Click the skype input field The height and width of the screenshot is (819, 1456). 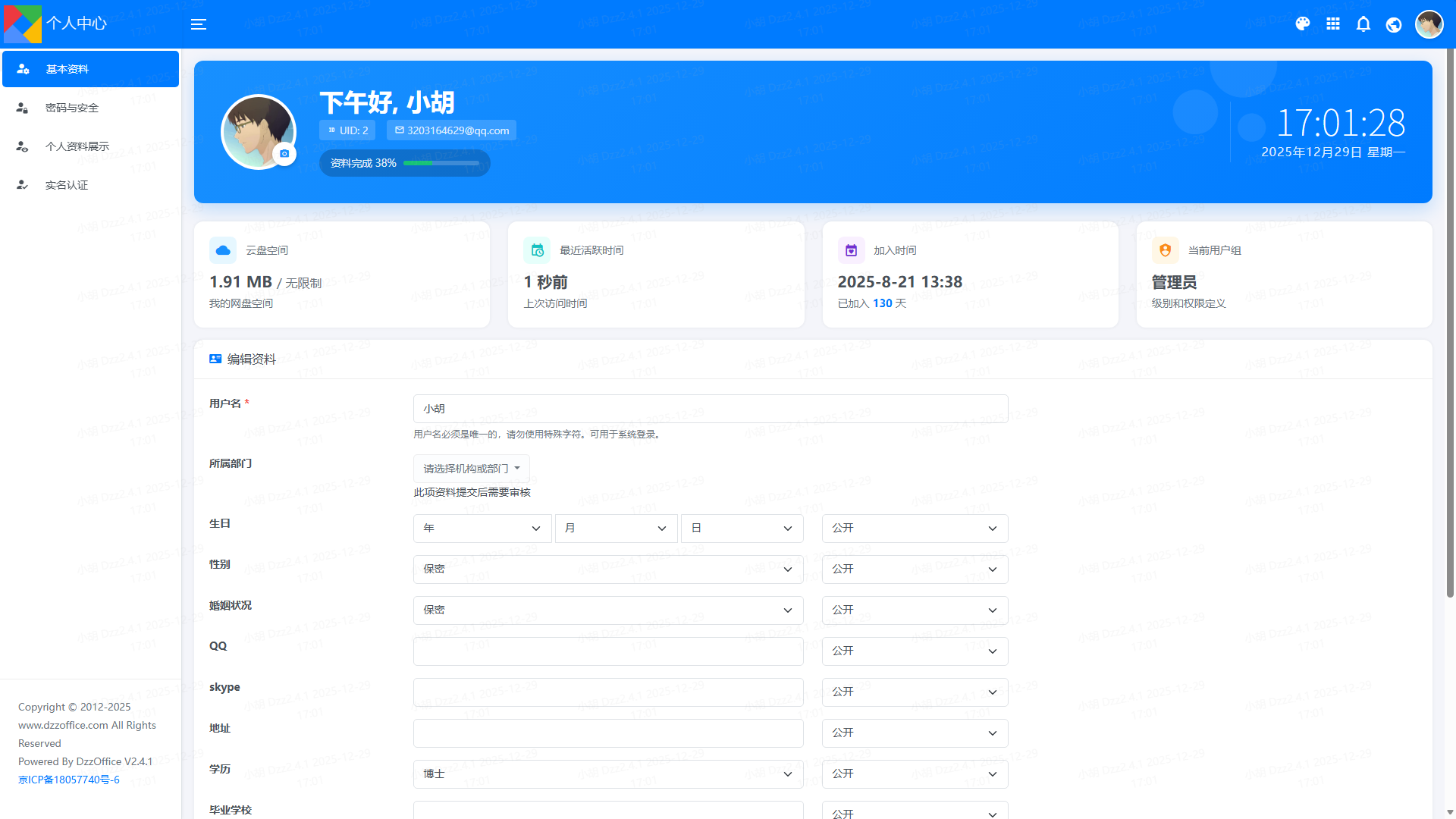pyautogui.click(x=608, y=692)
